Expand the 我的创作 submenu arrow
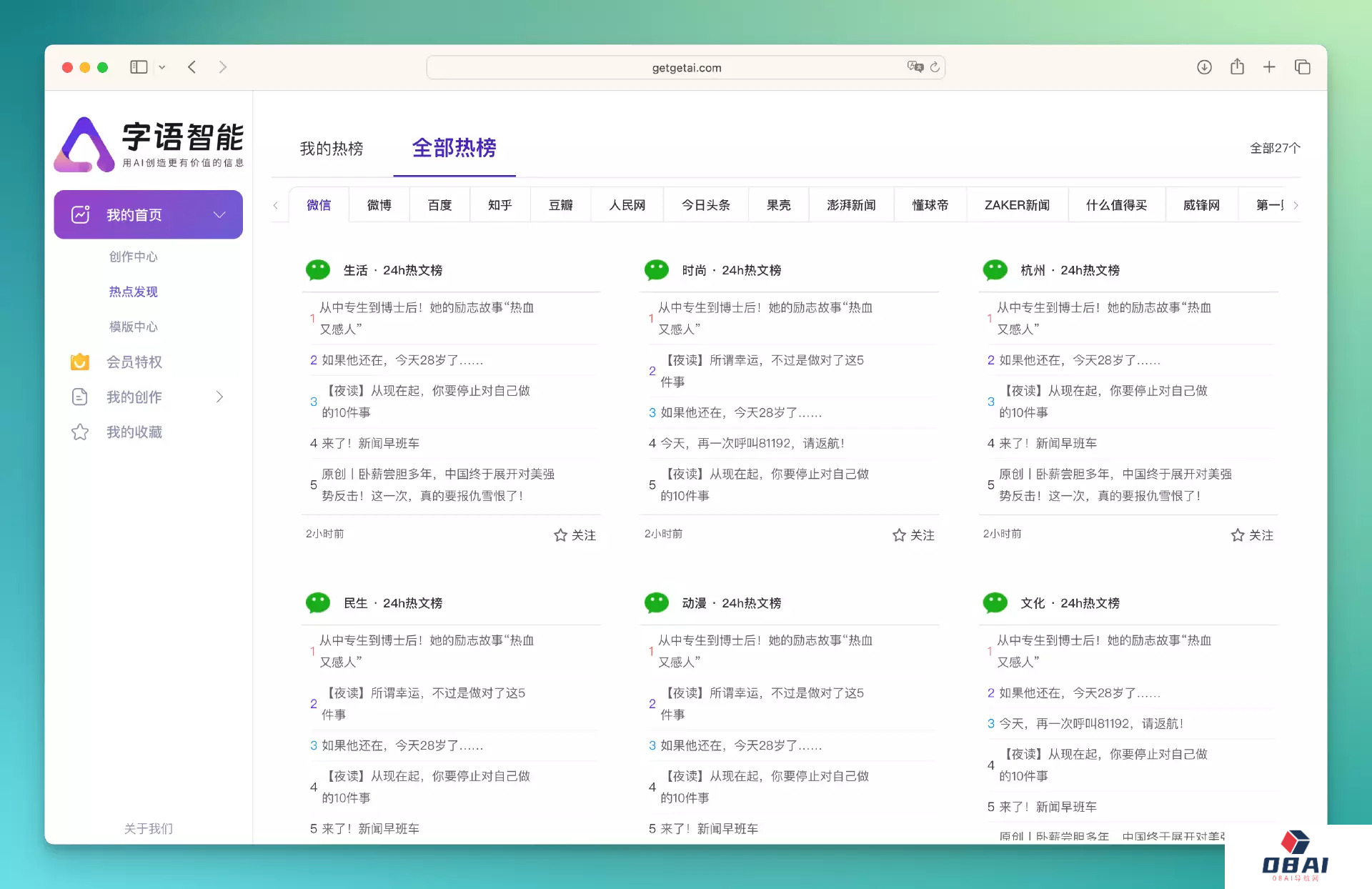The image size is (1372, 889). tap(219, 397)
